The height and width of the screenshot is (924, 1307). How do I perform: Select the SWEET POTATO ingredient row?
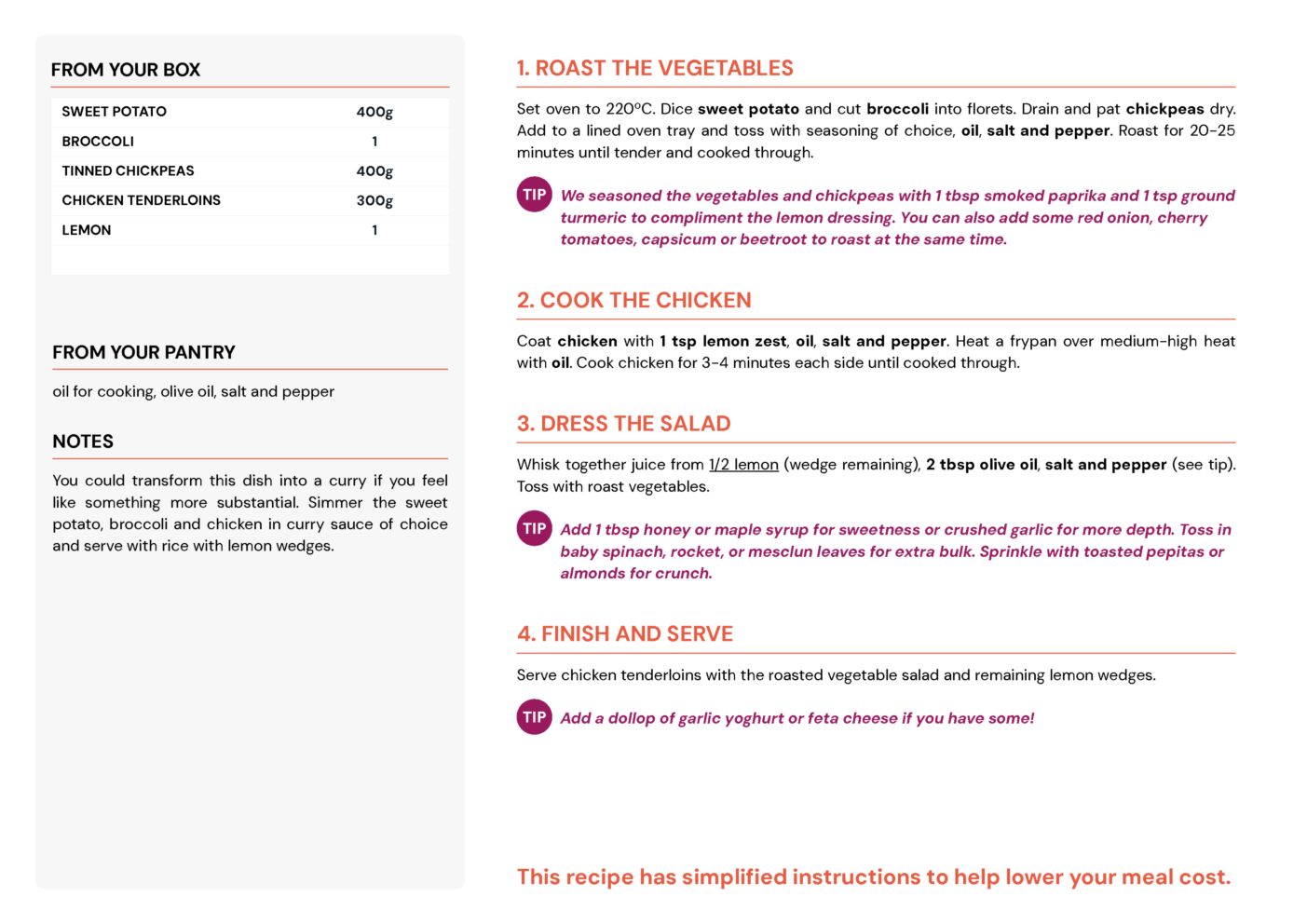point(250,112)
